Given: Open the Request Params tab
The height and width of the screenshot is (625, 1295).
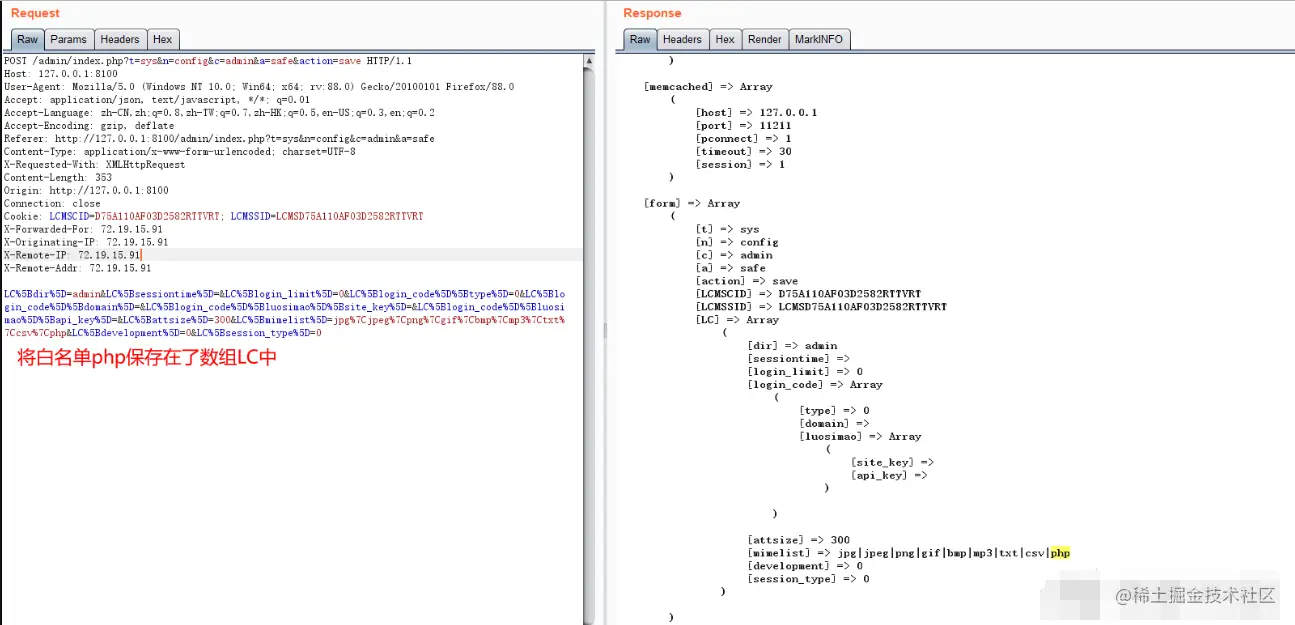Looking at the screenshot, I should point(69,40).
